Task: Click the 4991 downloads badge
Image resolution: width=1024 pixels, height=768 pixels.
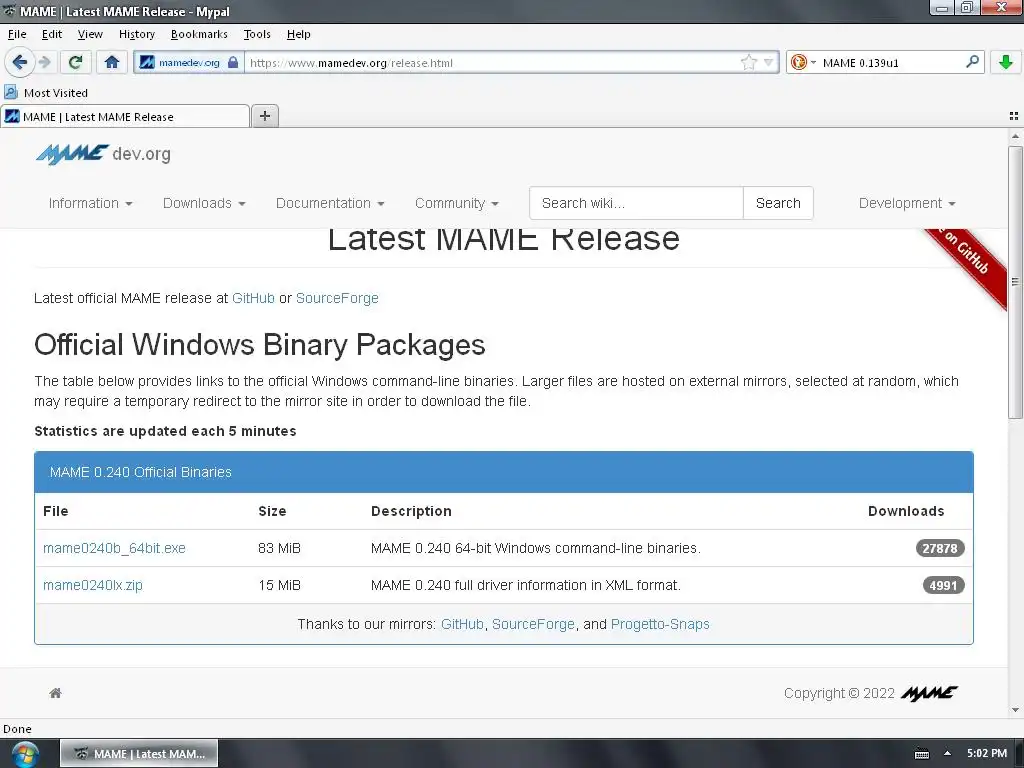Action: pyautogui.click(x=943, y=585)
